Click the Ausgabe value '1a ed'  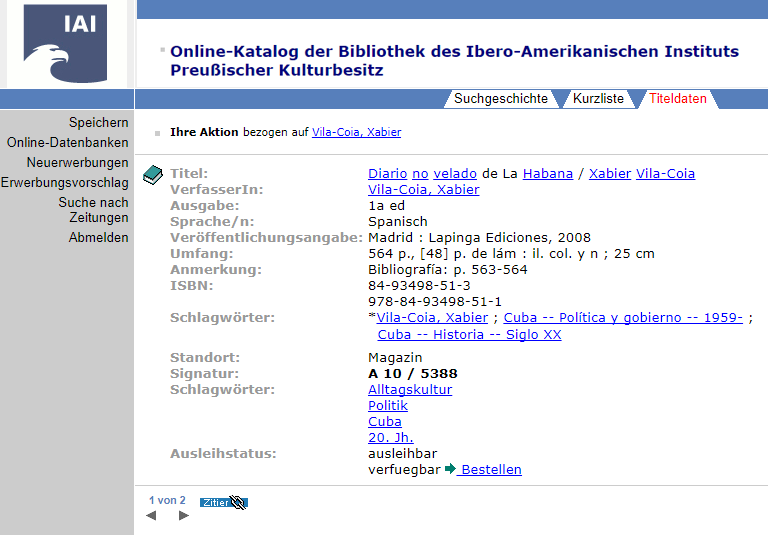point(386,206)
